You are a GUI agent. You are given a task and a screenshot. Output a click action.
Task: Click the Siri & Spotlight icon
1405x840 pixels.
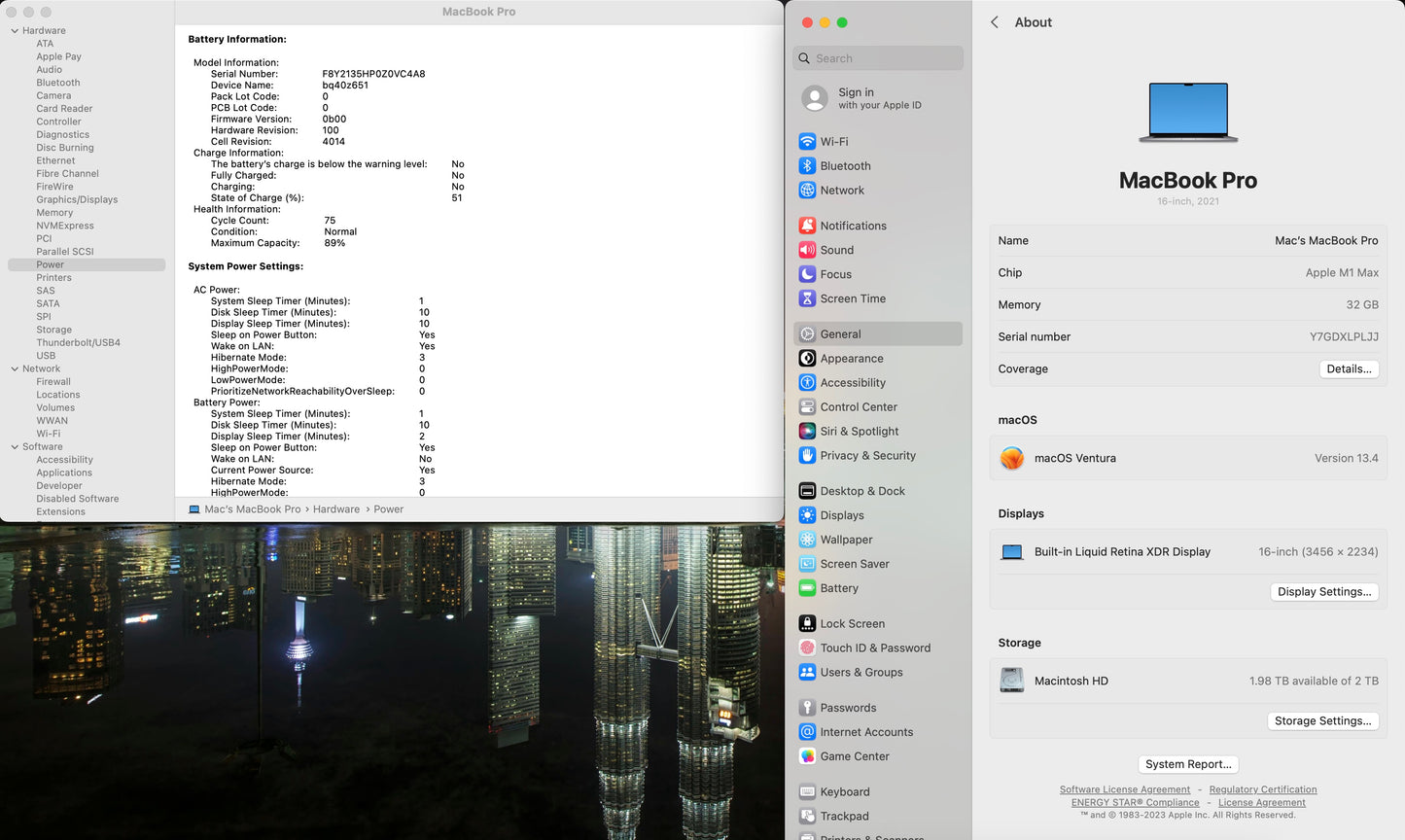[x=807, y=431]
